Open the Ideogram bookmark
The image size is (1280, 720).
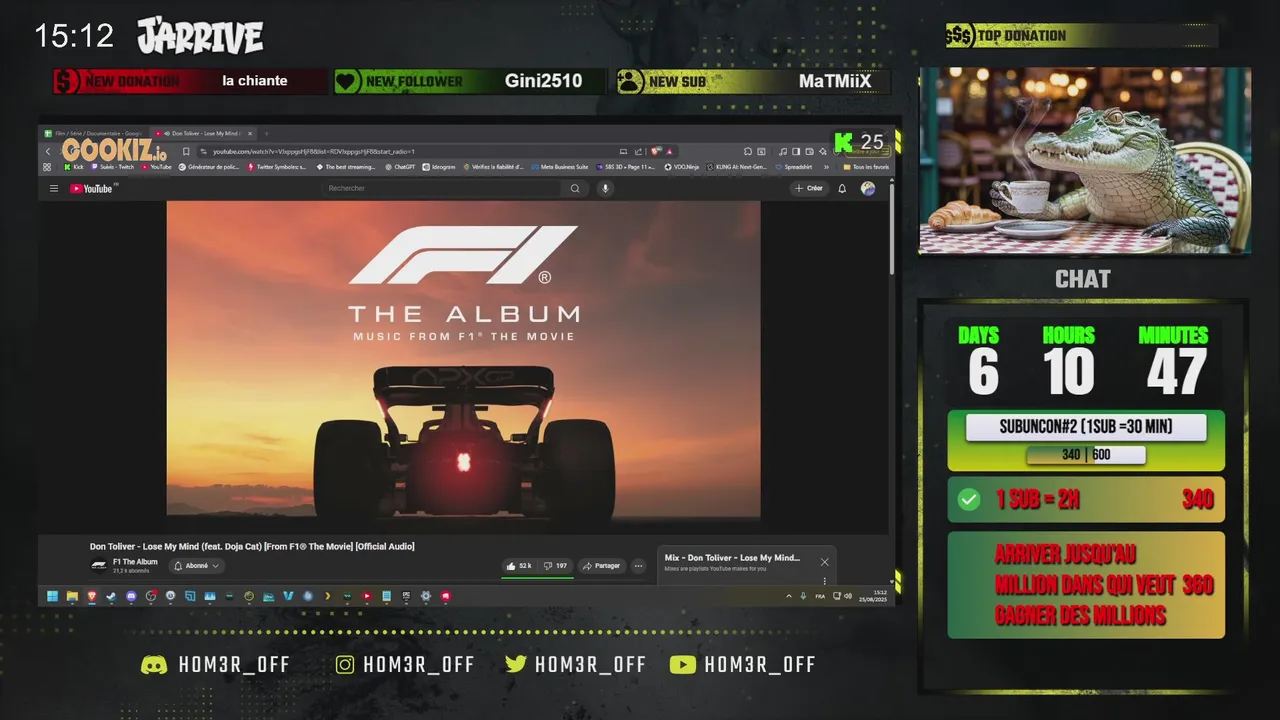440,167
